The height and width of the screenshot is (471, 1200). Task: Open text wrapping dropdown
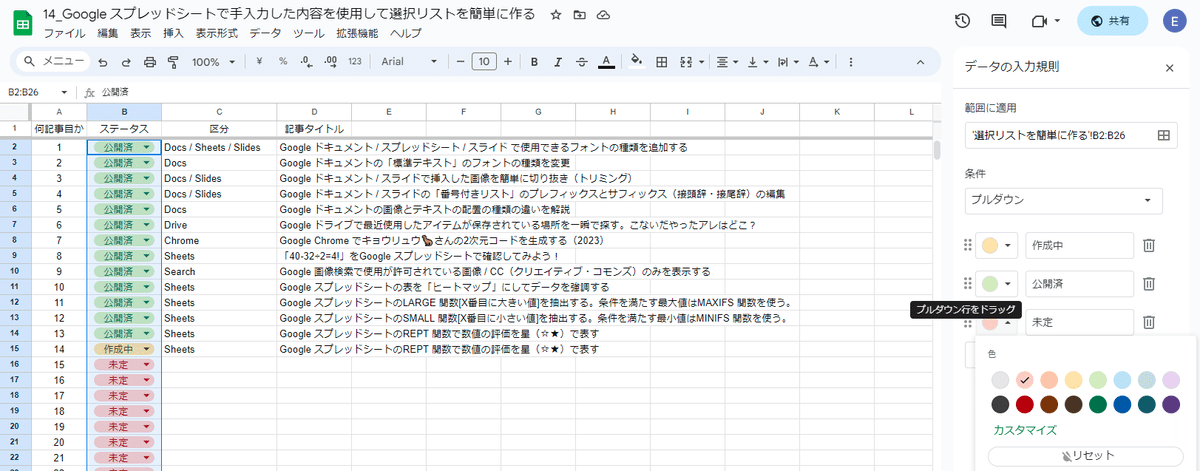coord(787,62)
